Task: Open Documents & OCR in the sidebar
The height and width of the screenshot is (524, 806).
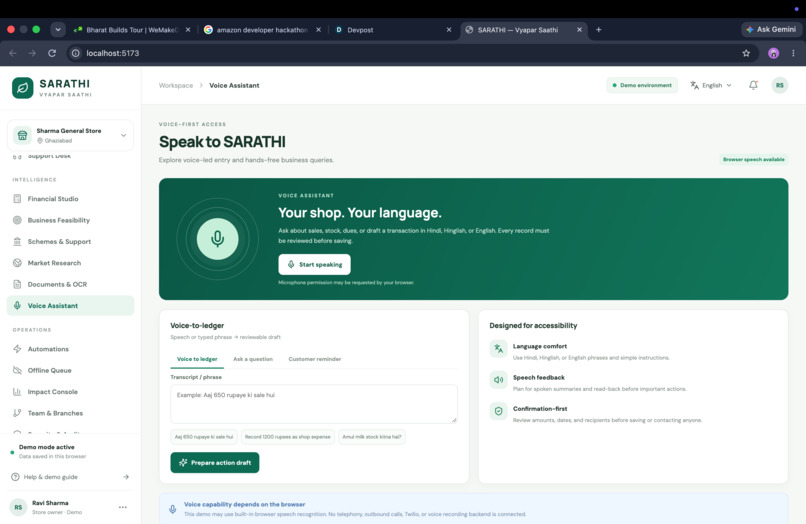Action: click(70, 284)
